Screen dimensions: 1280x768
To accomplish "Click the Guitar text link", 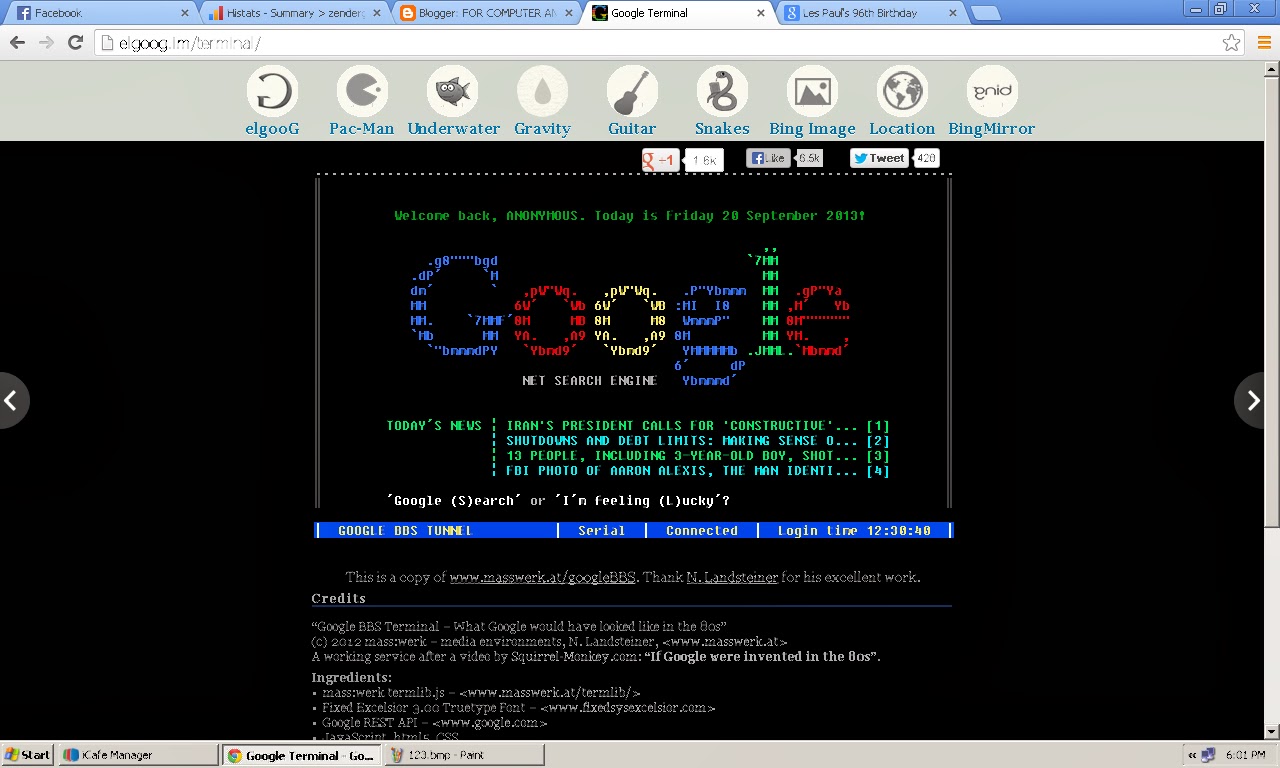I will coord(632,129).
